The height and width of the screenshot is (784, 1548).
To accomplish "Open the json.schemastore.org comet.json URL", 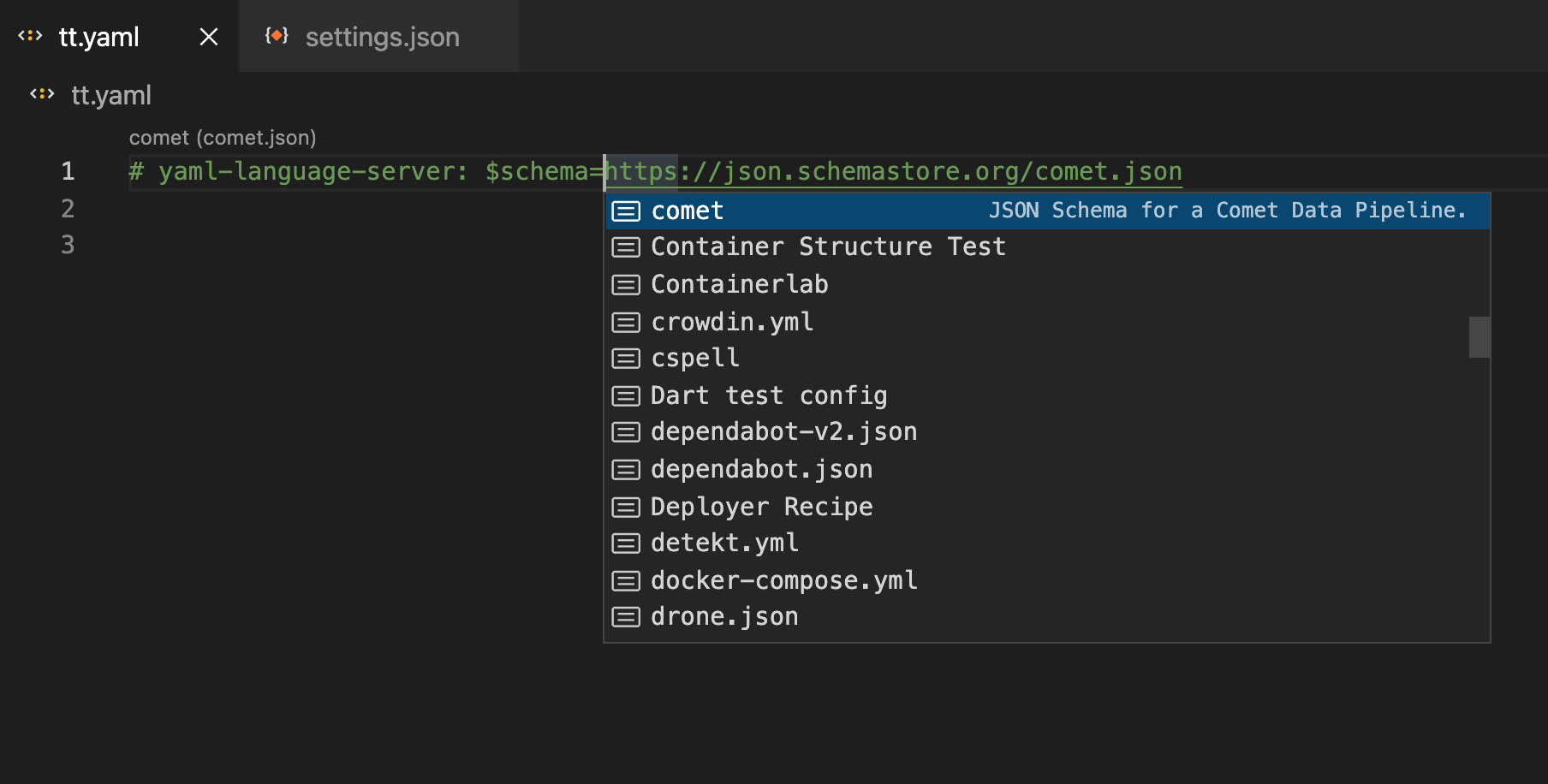I will (894, 172).
